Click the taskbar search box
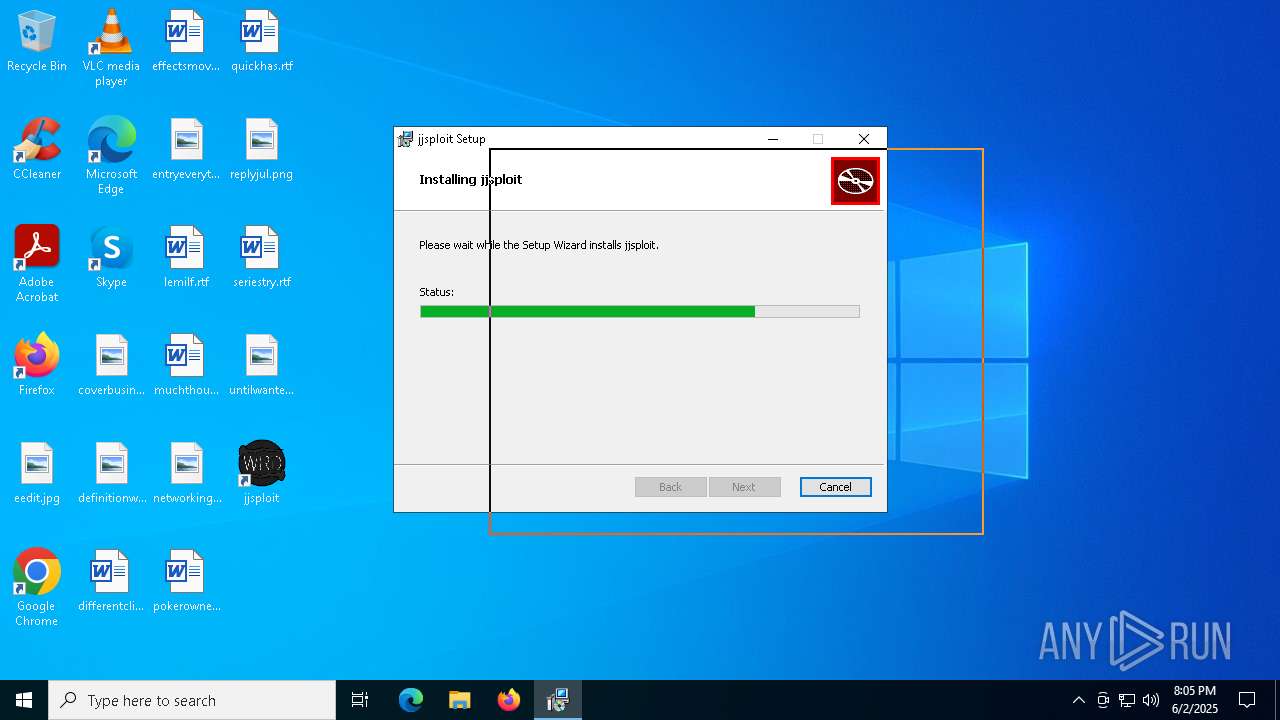Screen dimensions: 1280x720 coord(192,700)
